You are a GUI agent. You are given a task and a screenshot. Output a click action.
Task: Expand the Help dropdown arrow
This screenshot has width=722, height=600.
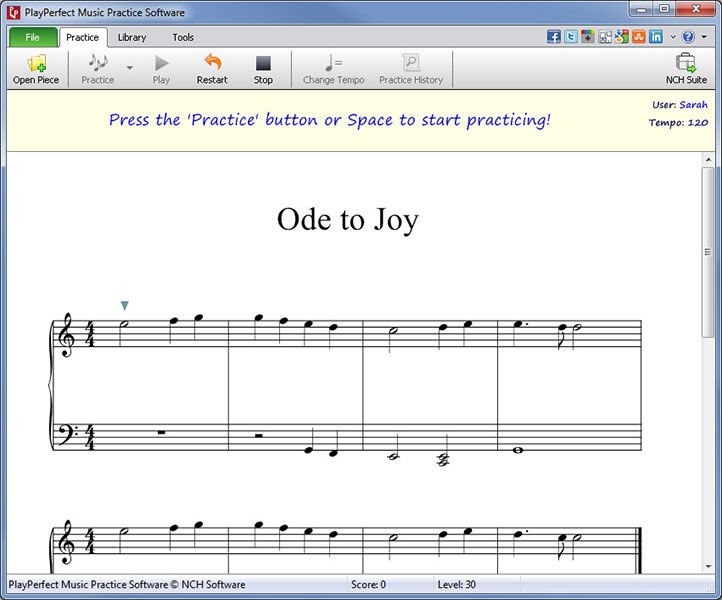click(704, 37)
